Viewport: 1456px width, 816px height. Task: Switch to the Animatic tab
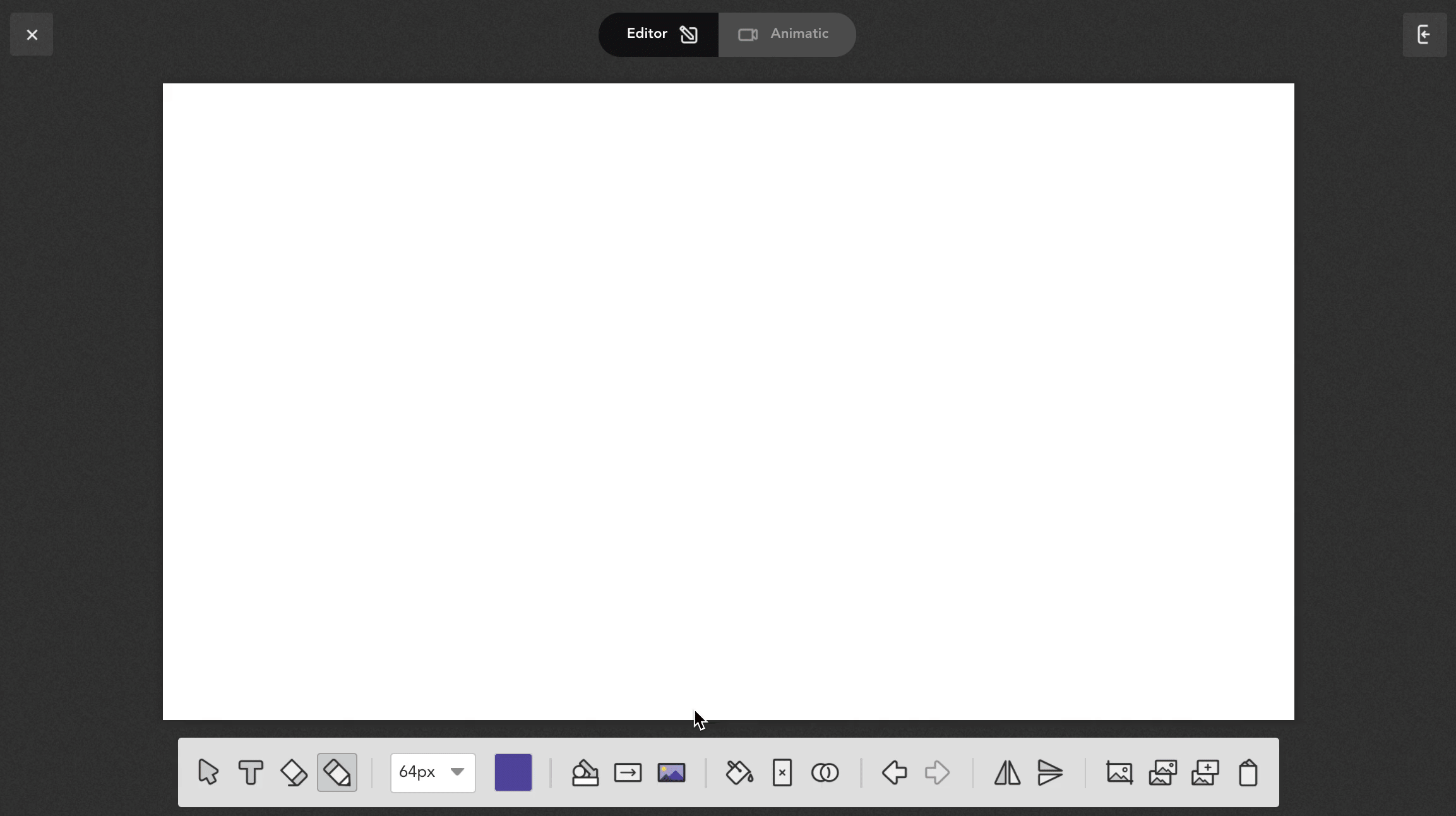click(787, 34)
